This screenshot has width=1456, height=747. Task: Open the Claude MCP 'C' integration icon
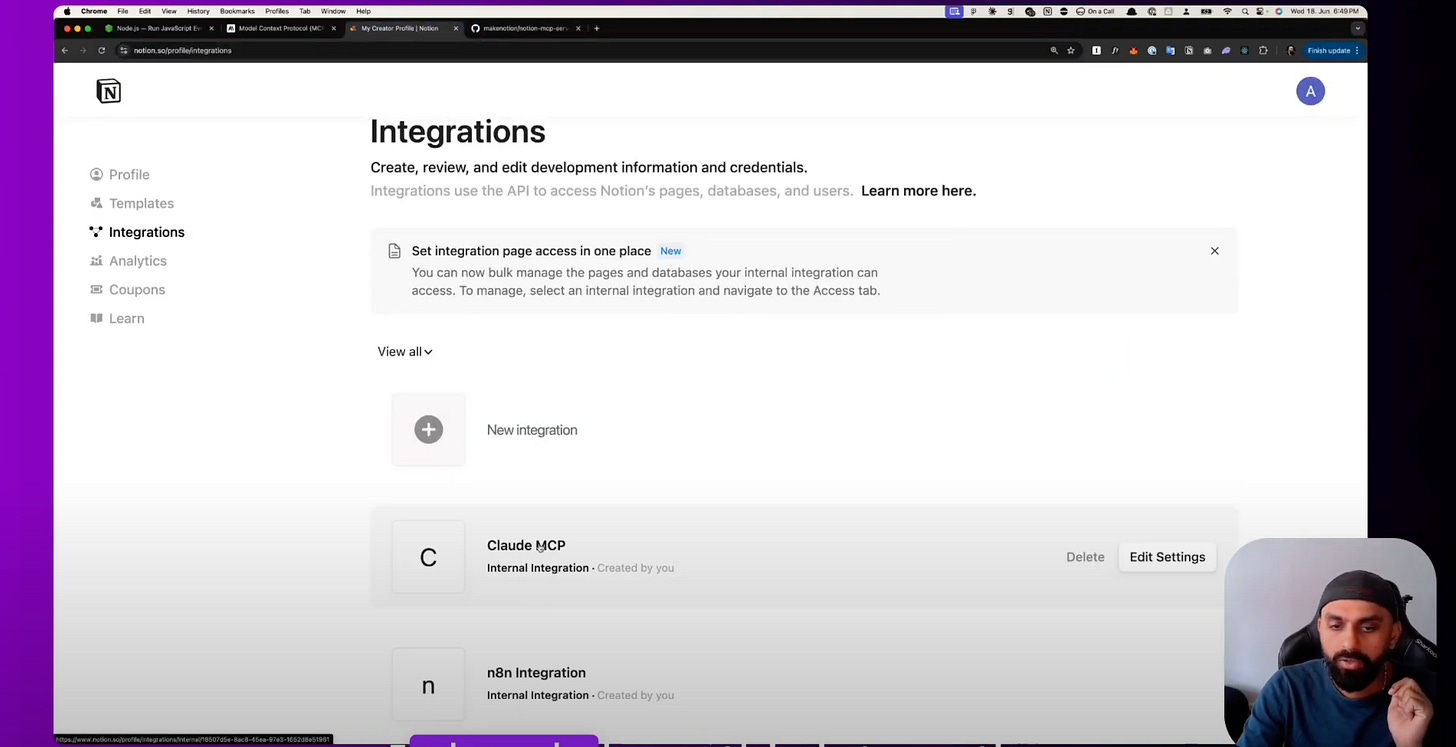(428, 557)
